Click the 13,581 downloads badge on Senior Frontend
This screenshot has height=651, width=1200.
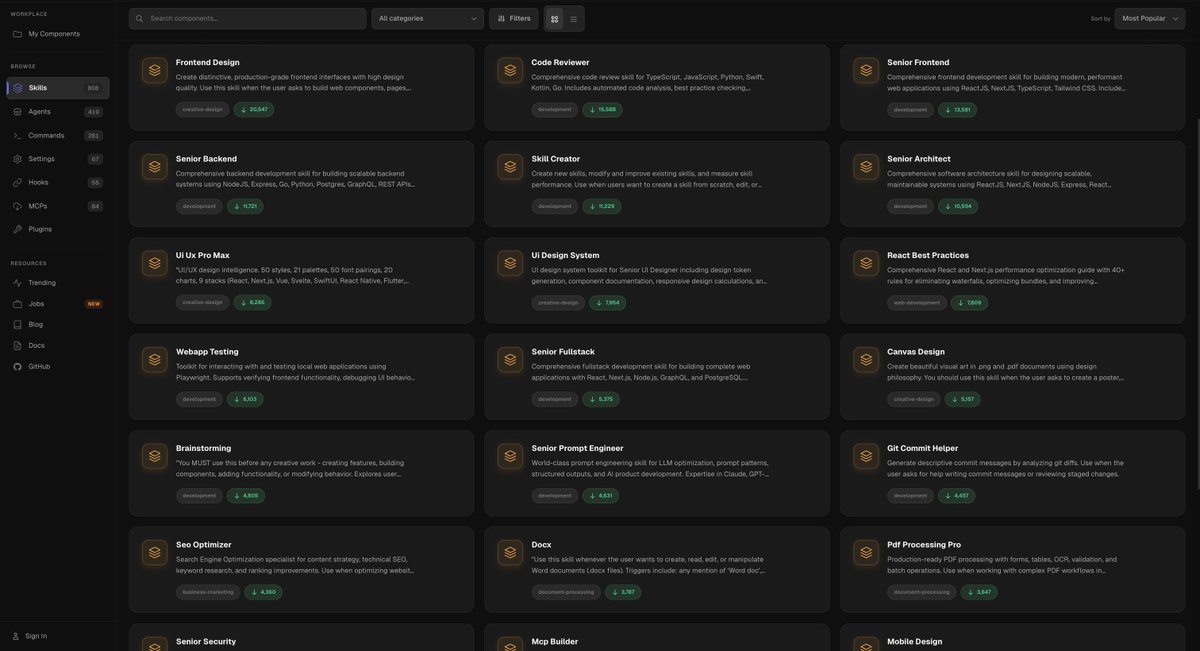click(958, 110)
